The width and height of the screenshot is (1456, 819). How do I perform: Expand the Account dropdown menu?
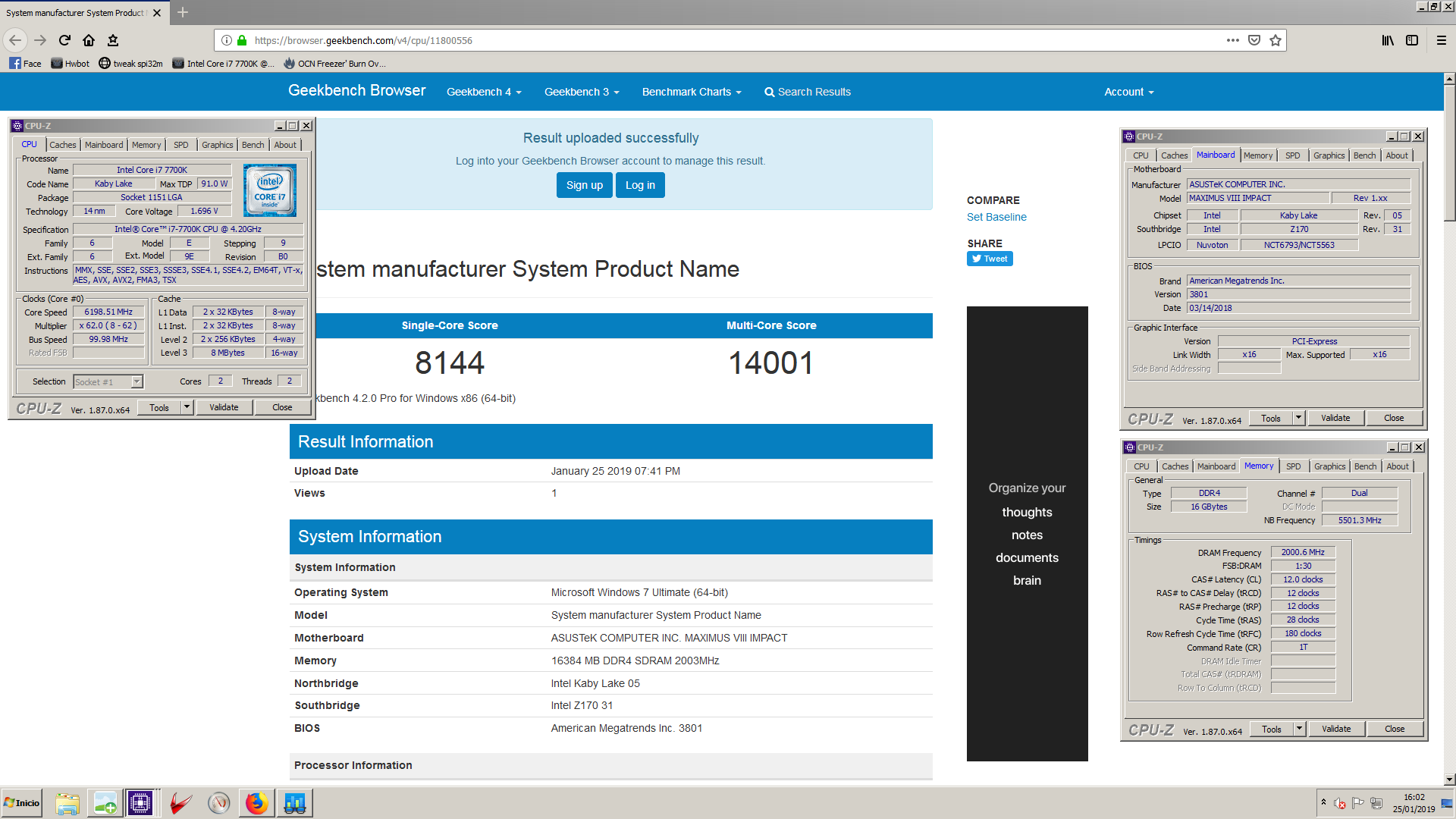coord(1129,92)
